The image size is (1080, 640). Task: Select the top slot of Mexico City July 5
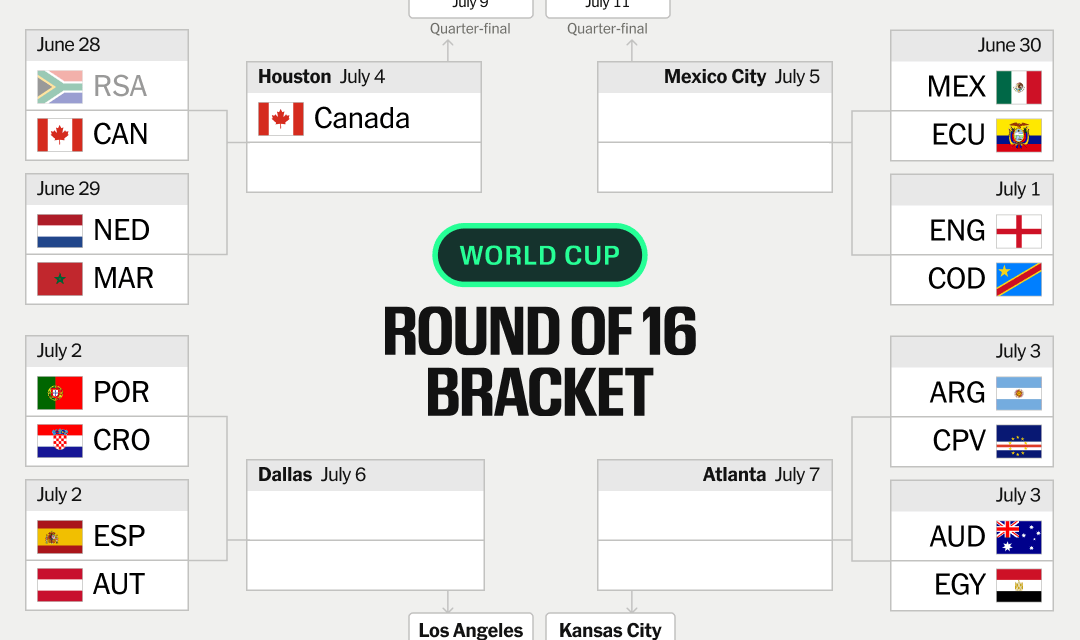pyautogui.click(x=715, y=118)
